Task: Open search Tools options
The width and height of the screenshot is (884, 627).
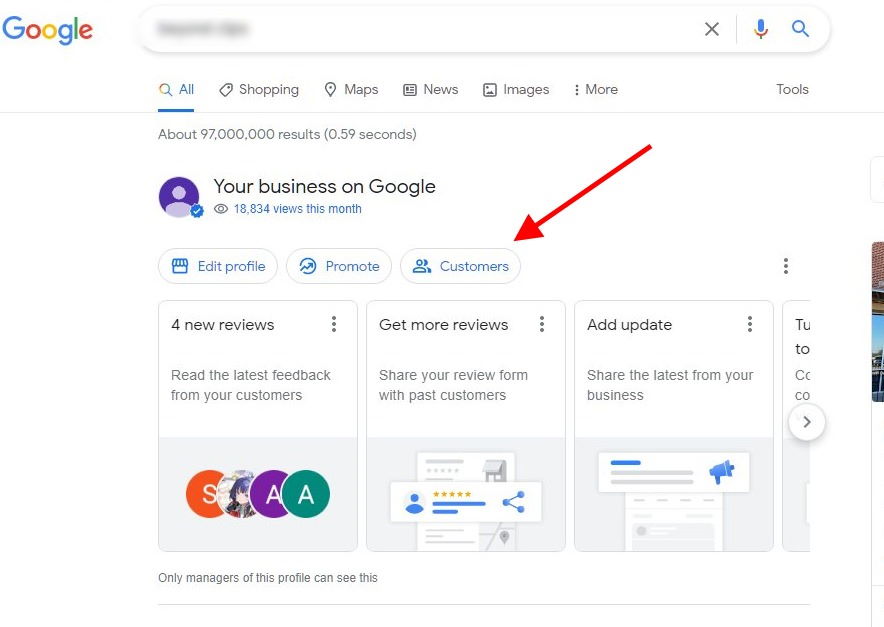Action: [x=792, y=89]
